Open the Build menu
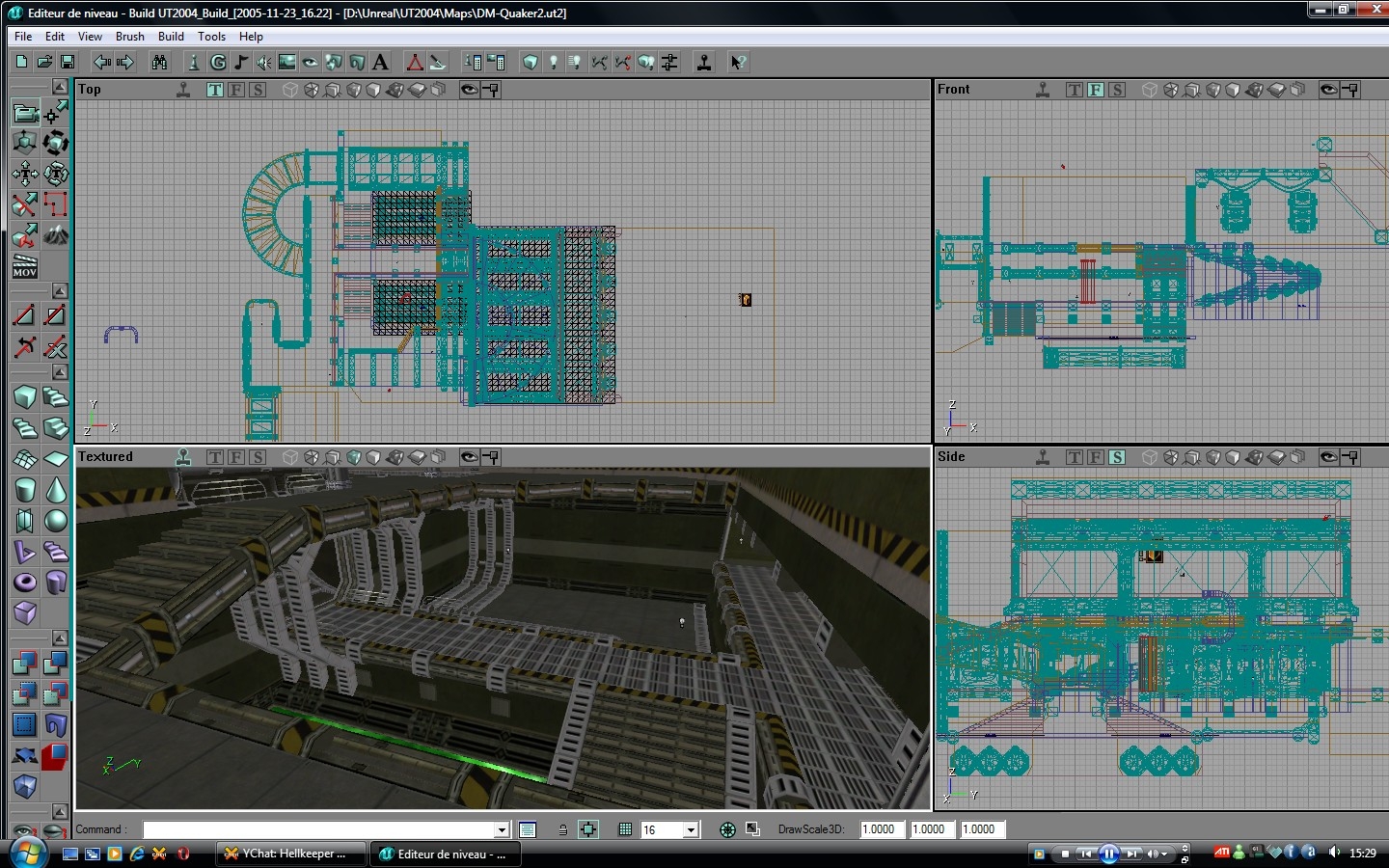This screenshot has height=868, width=1389. tap(171, 37)
